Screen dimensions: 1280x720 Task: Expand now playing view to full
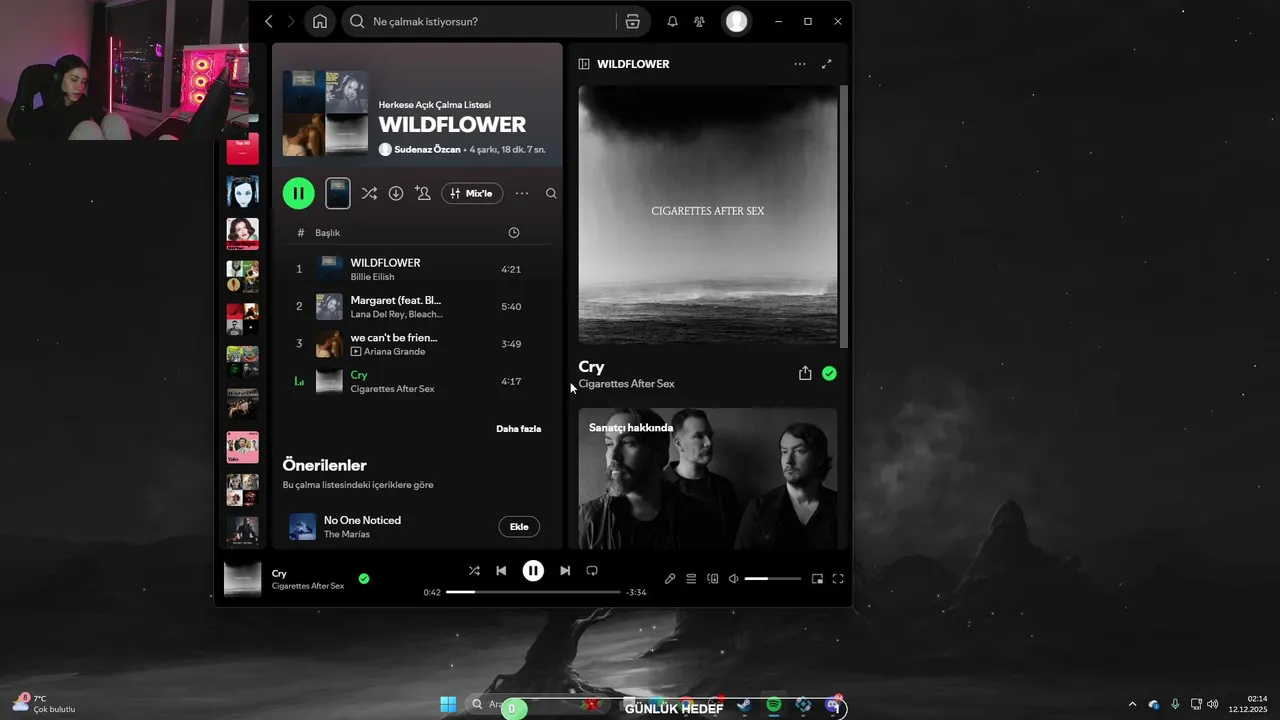tap(826, 64)
